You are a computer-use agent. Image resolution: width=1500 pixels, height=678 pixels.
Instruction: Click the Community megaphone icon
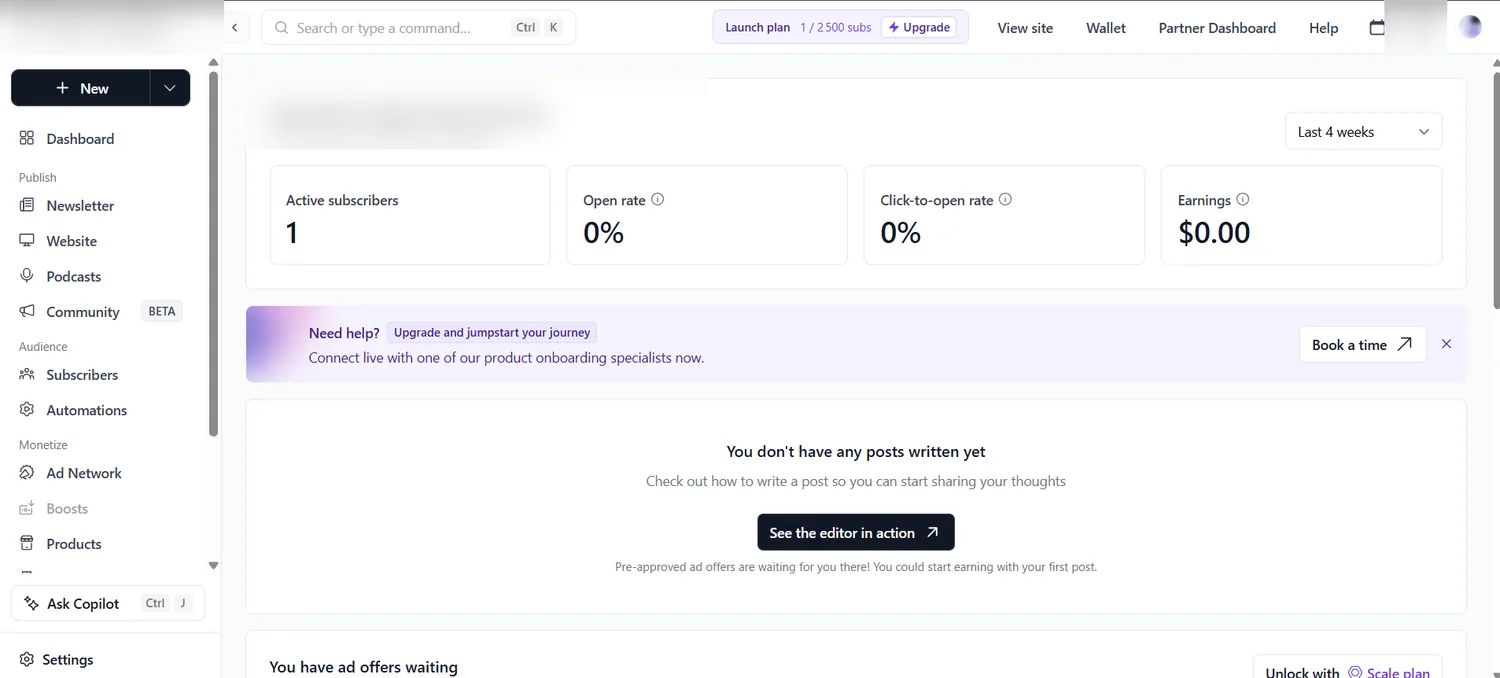27,311
